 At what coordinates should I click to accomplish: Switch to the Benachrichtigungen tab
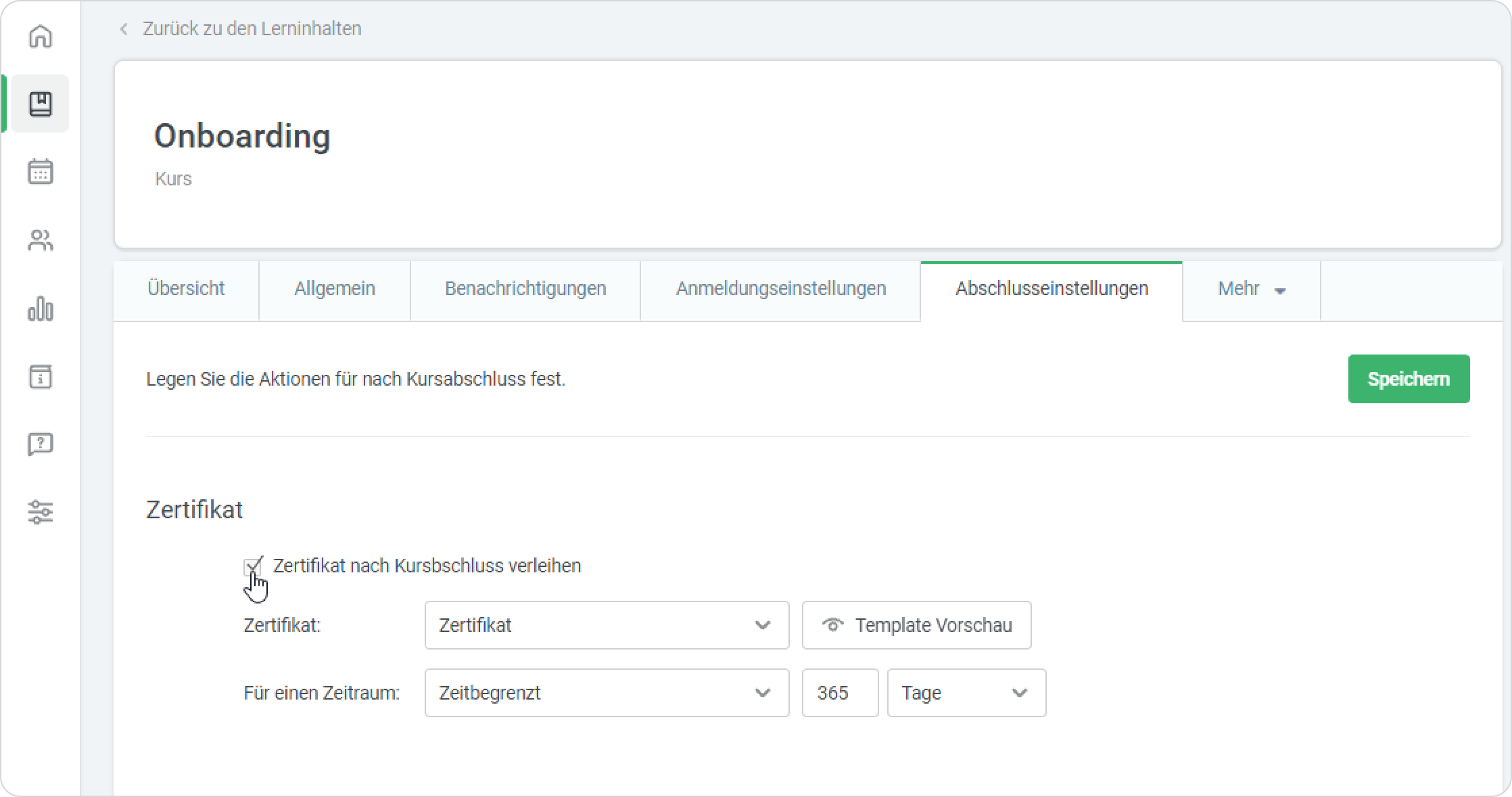pos(525,289)
